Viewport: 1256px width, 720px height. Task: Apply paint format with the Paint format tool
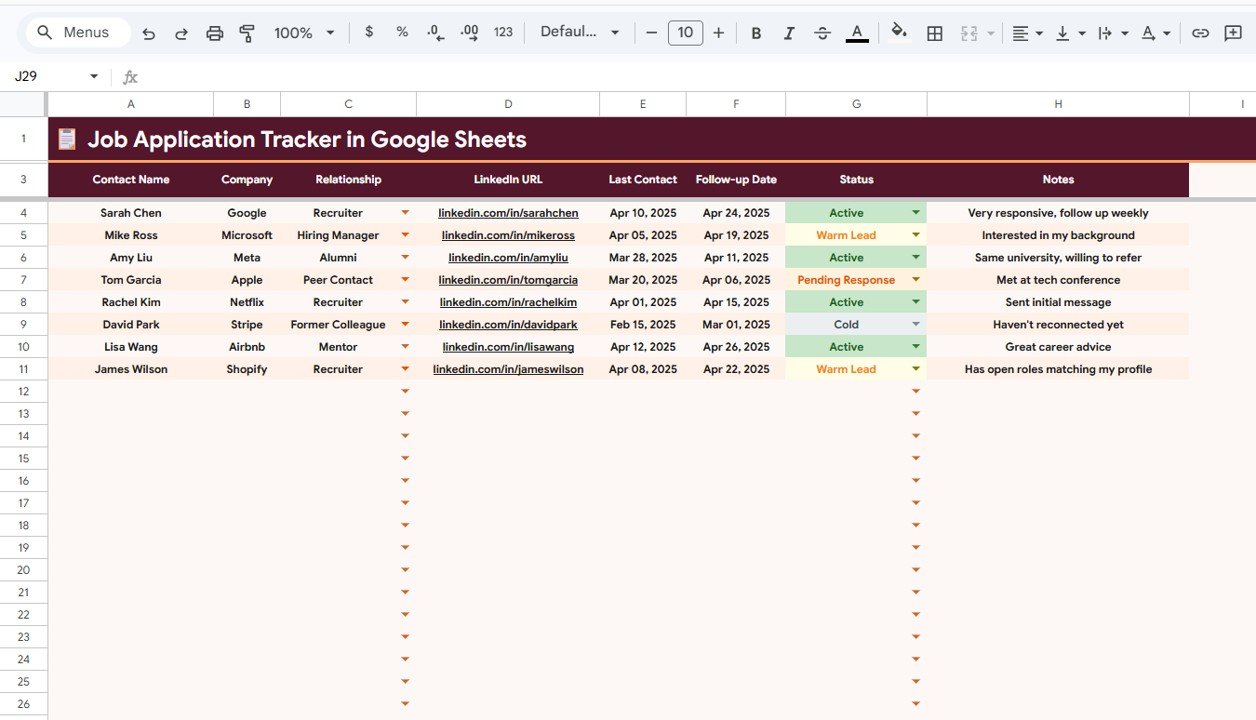coord(246,32)
